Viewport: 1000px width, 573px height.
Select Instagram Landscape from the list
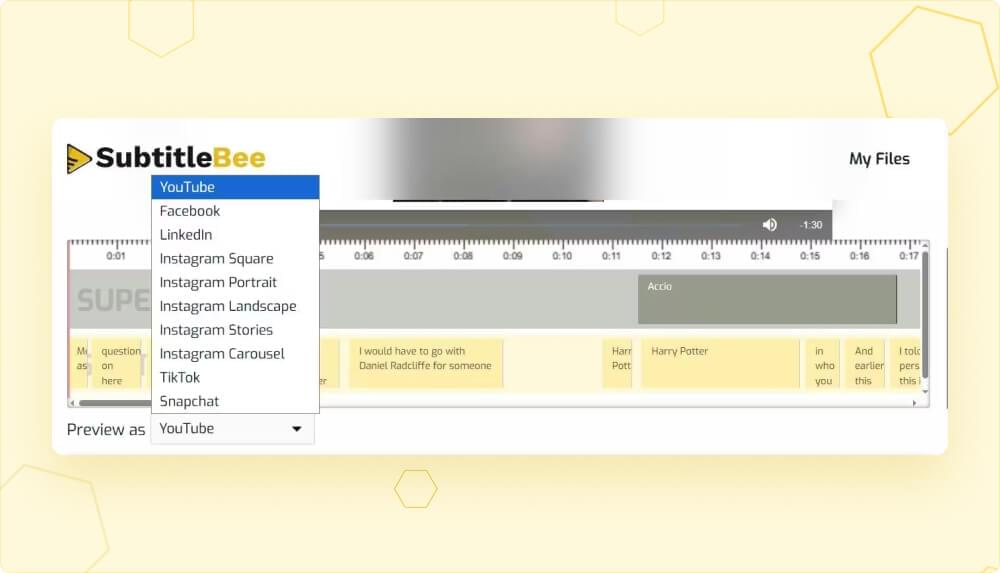point(235,307)
